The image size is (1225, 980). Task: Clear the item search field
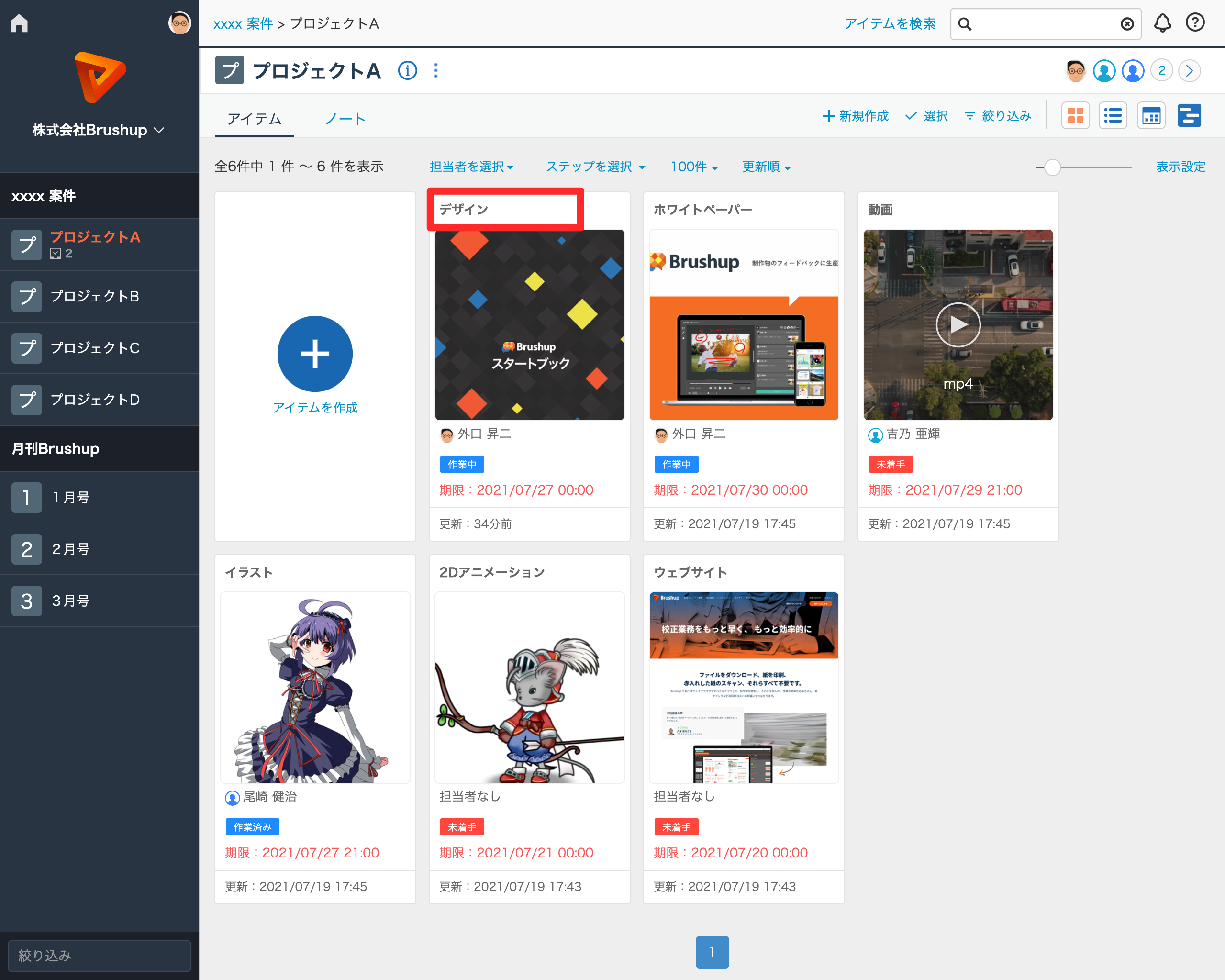(1127, 24)
